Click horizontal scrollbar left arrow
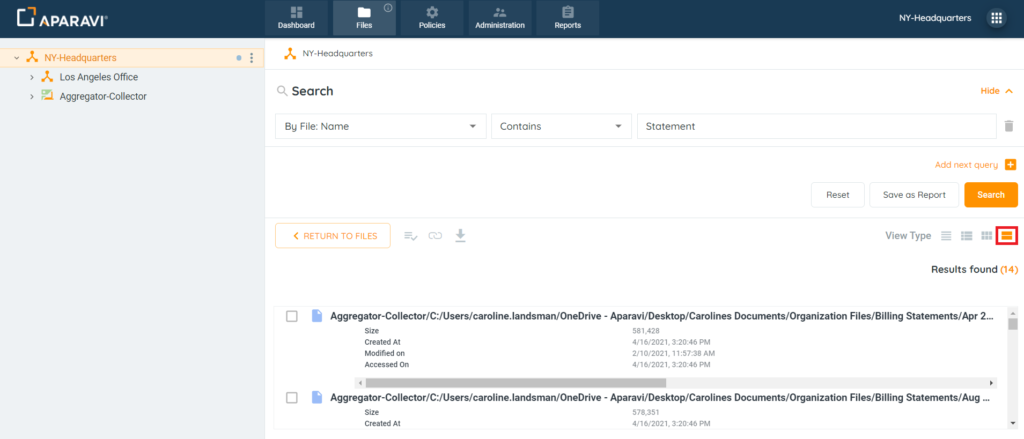 click(359, 383)
